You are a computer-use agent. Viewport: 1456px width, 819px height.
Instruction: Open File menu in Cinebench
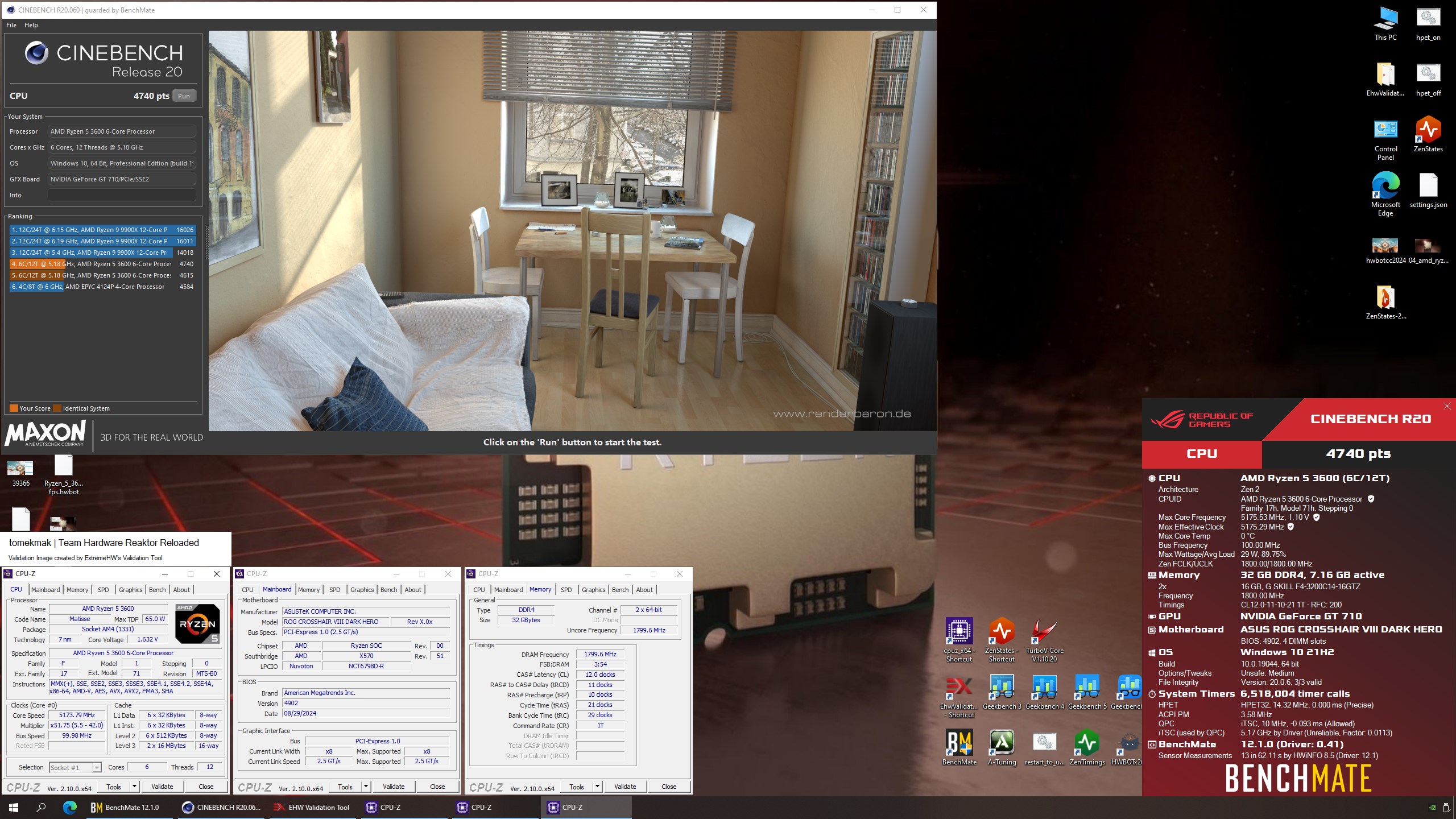(x=11, y=25)
